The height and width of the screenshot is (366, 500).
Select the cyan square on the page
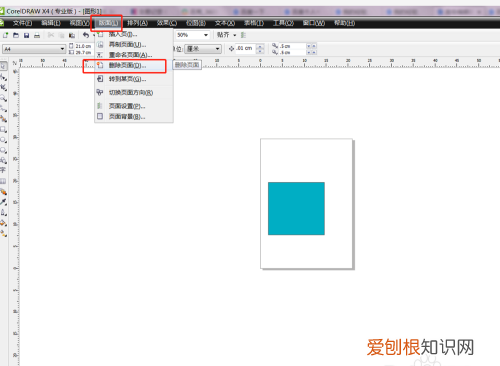point(296,209)
